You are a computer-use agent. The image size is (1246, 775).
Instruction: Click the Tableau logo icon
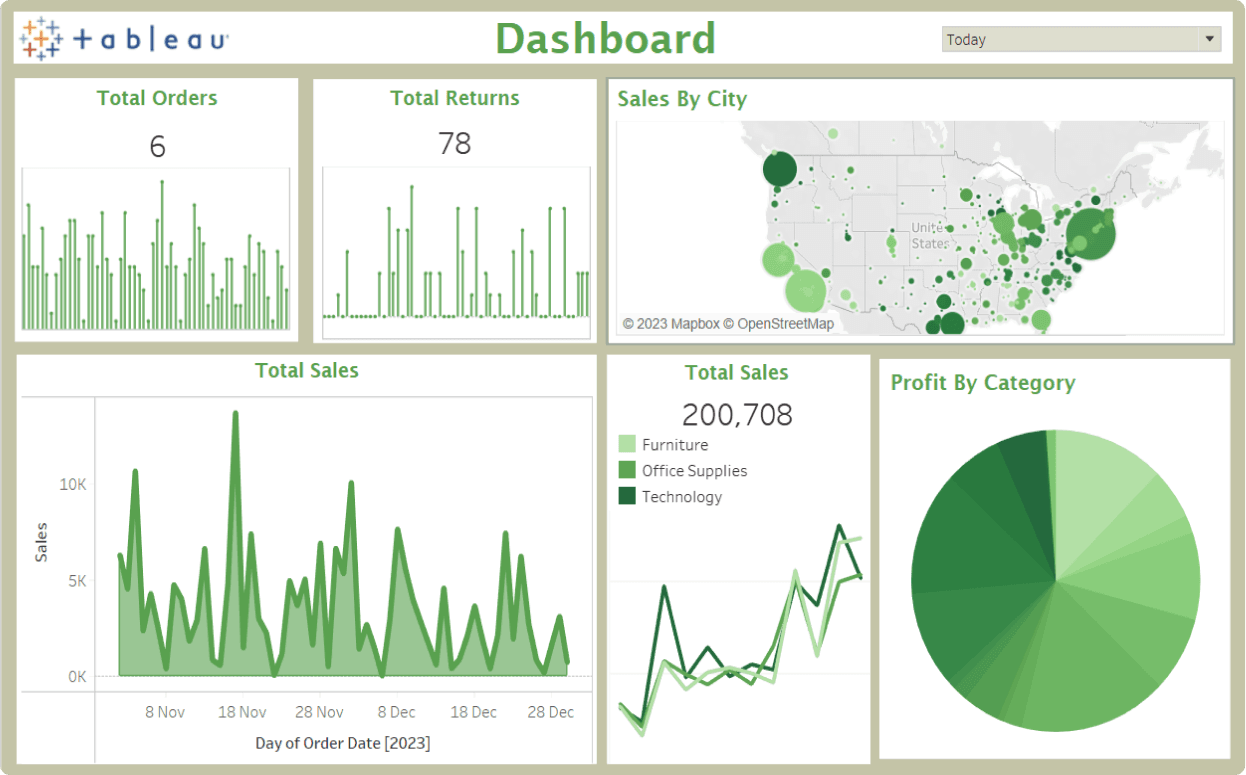click(40, 39)
